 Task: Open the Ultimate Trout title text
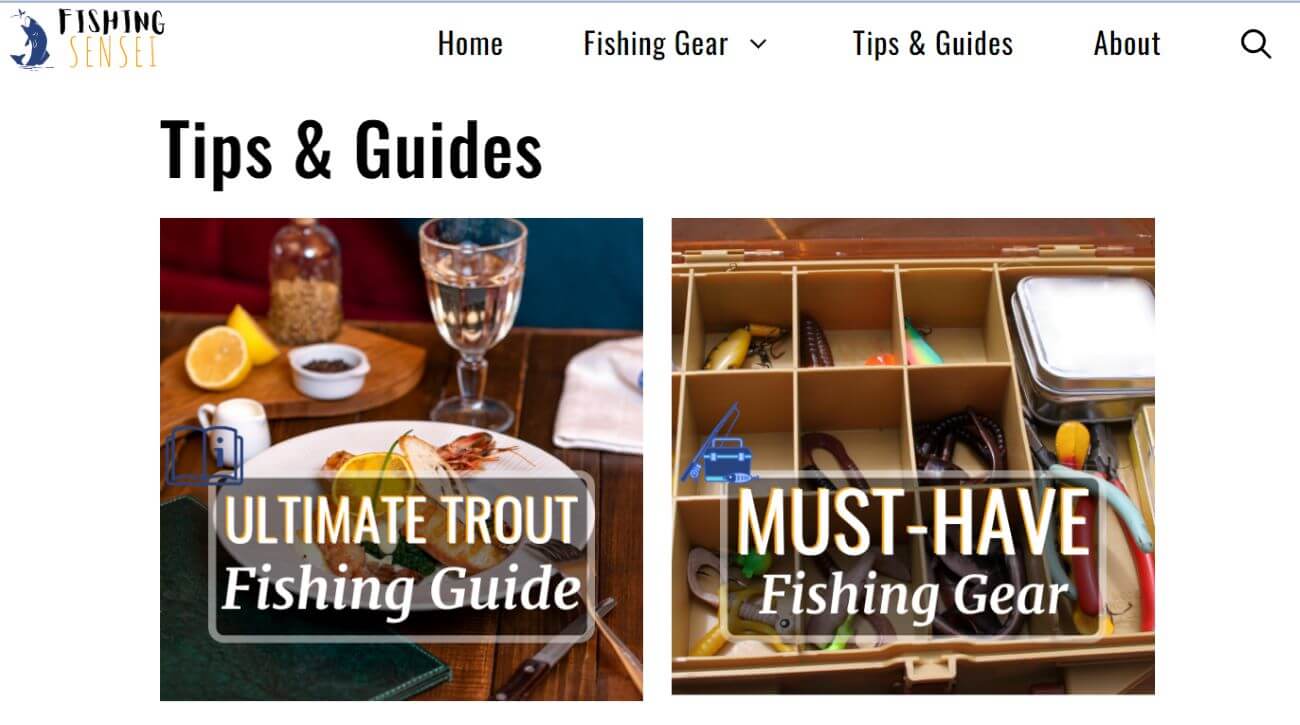point(400,519)
